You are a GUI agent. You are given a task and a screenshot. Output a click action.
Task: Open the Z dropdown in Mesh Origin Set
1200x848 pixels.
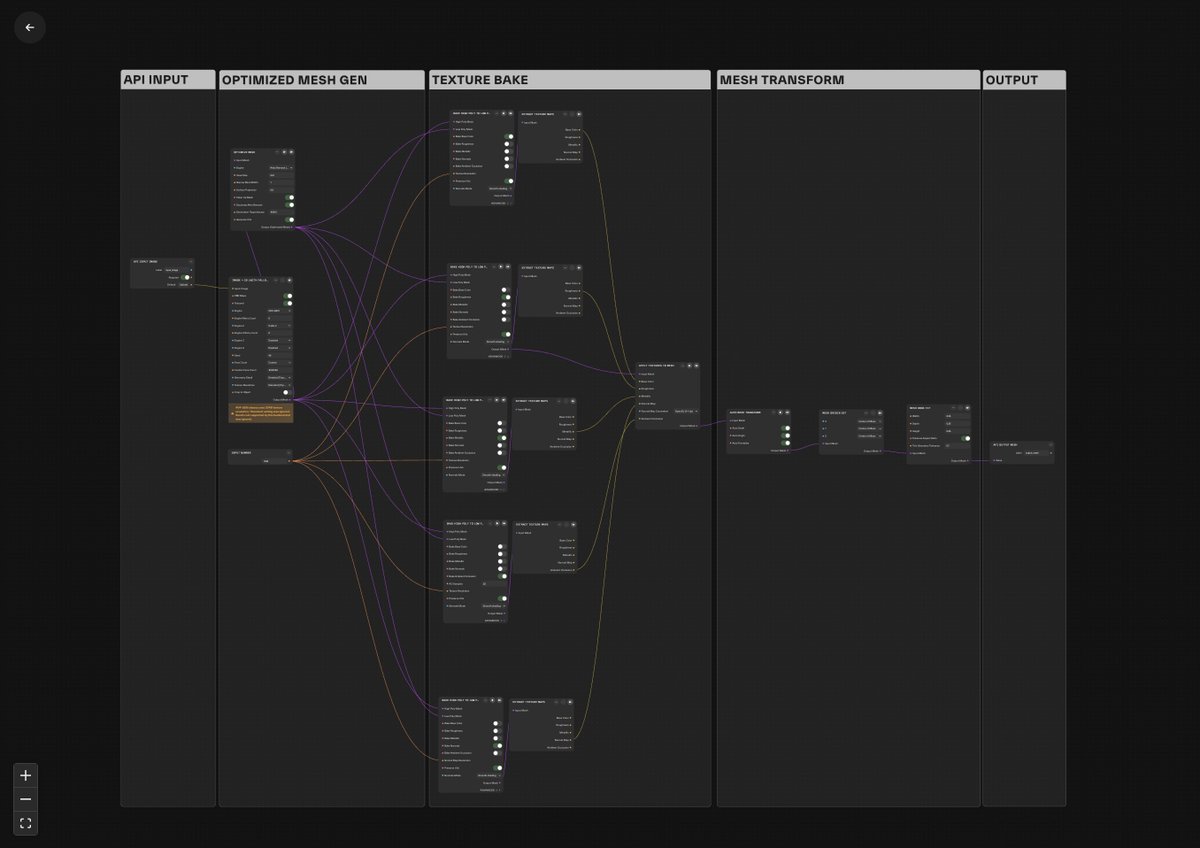[870, 436]
